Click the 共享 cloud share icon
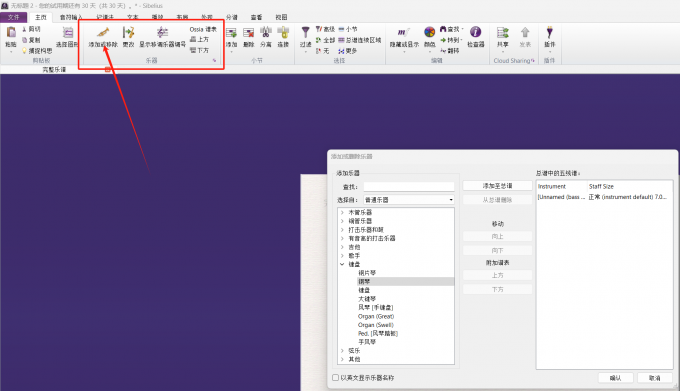Viewport: 680px width, 391px height. (503, 33)
